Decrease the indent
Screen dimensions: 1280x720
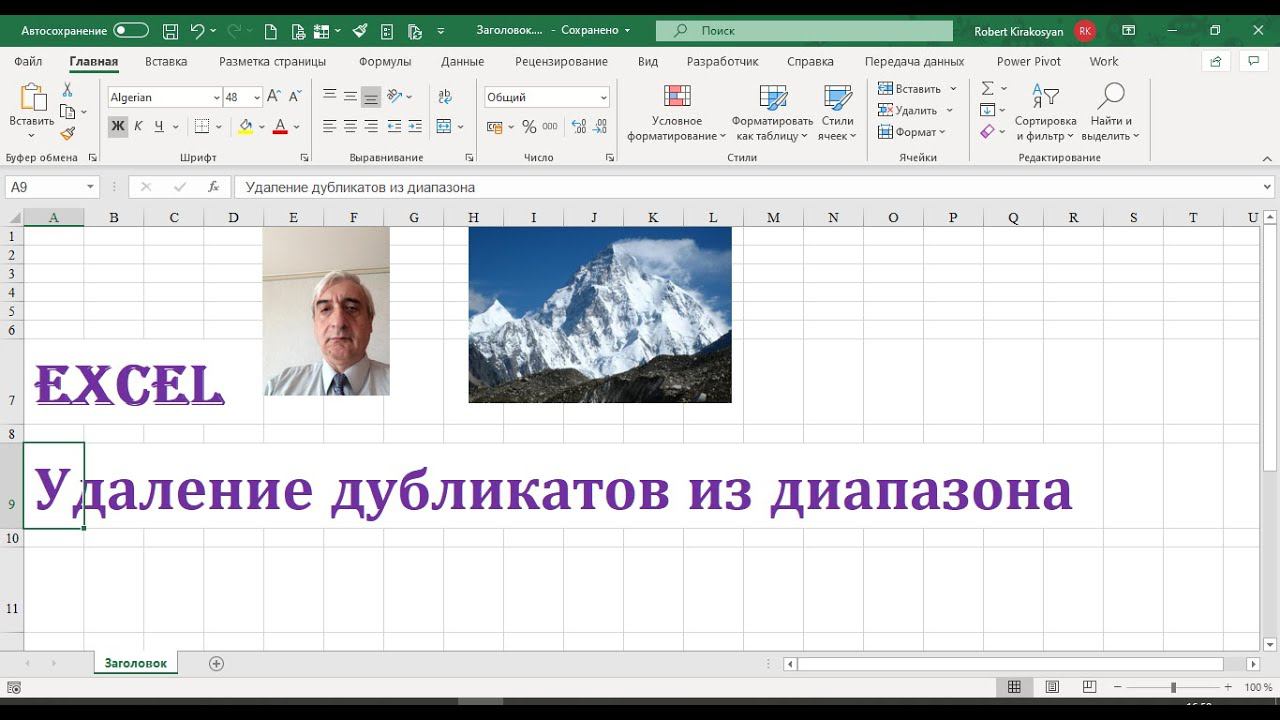coord(394,126)
